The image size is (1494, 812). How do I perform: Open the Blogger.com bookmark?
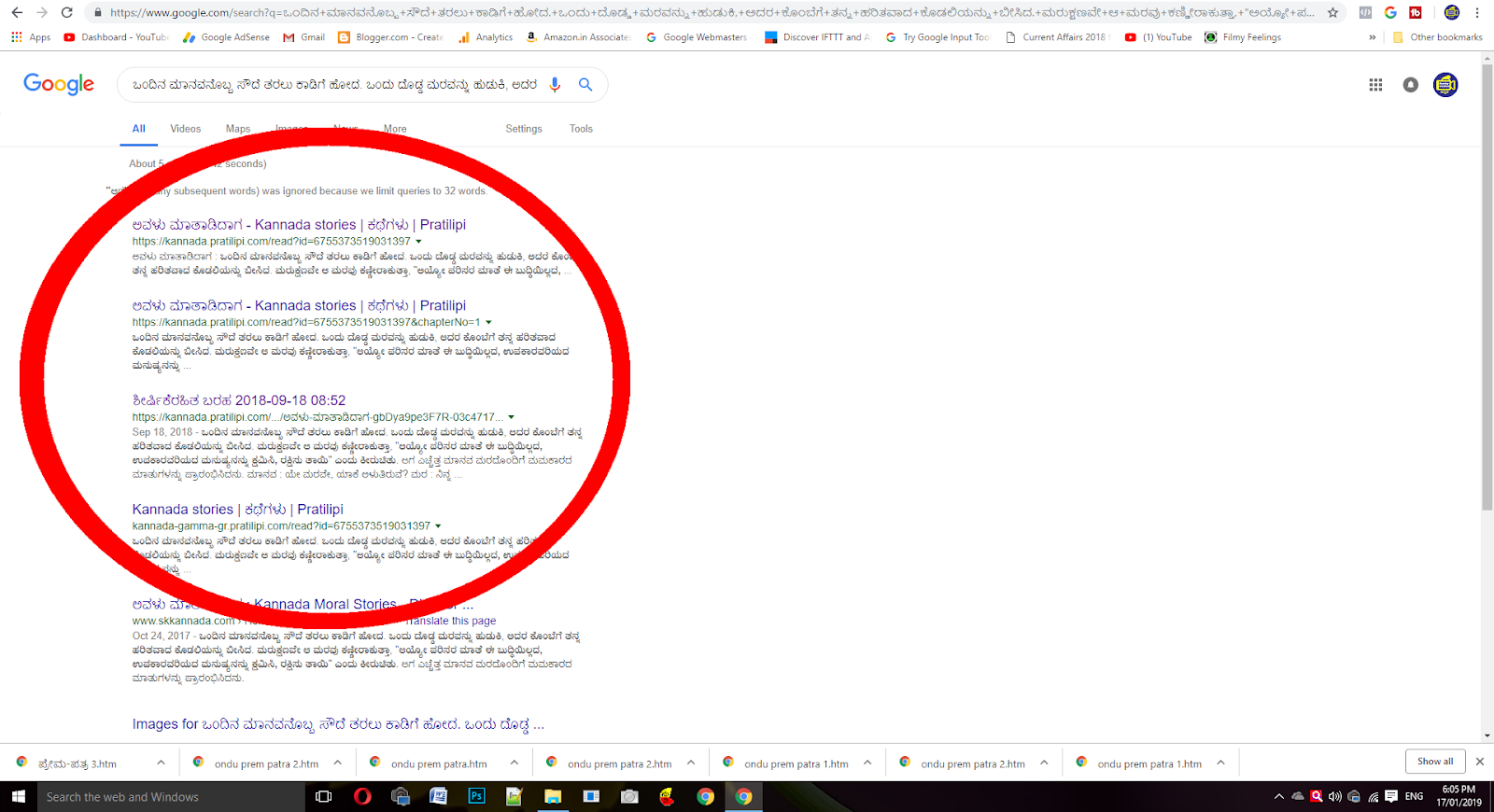(x=390, y=37)
